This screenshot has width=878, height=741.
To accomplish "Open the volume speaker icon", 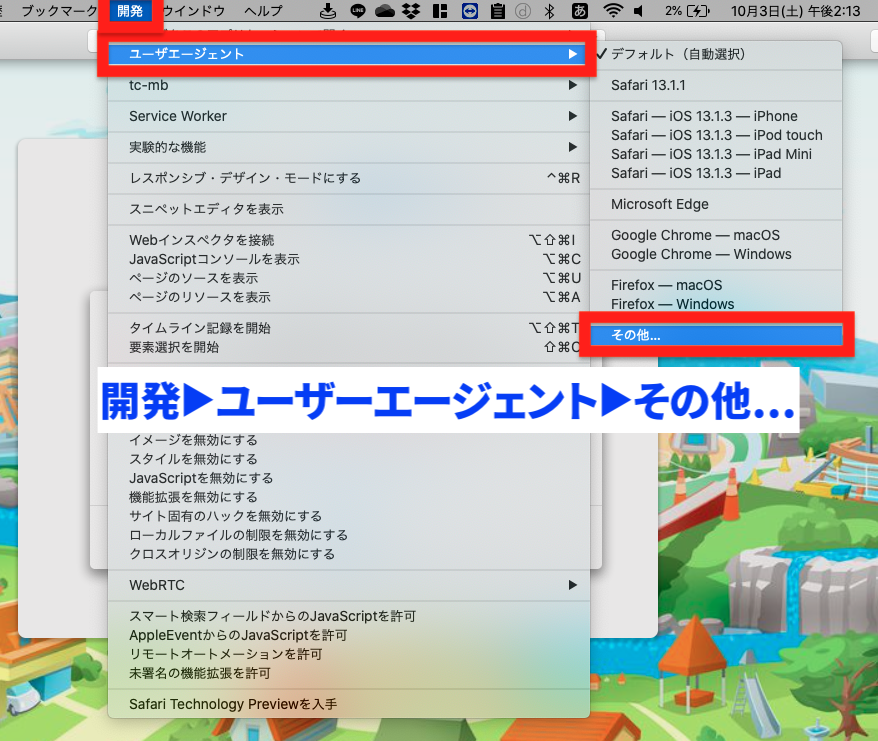I will [638, 11].
